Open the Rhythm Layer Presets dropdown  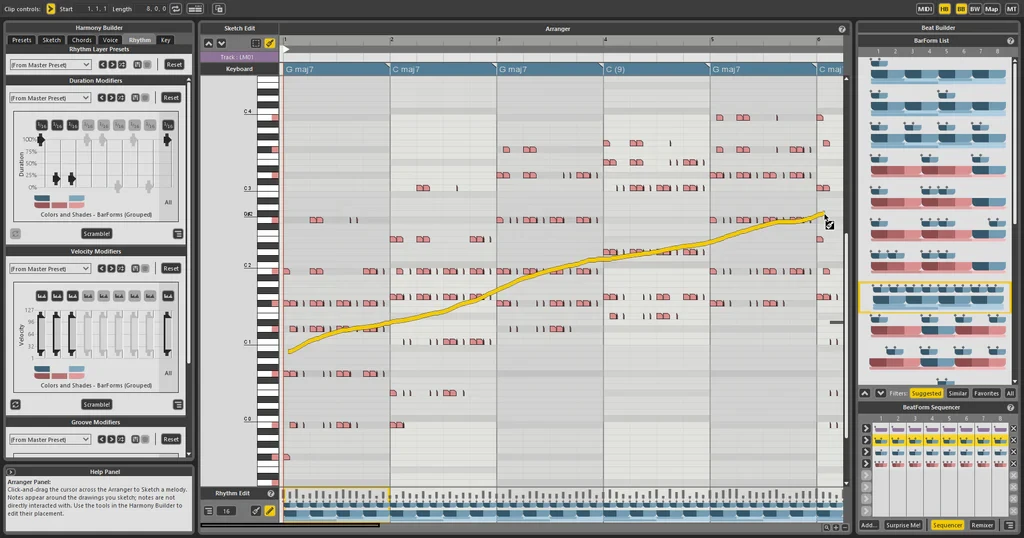tap(50, 64)
